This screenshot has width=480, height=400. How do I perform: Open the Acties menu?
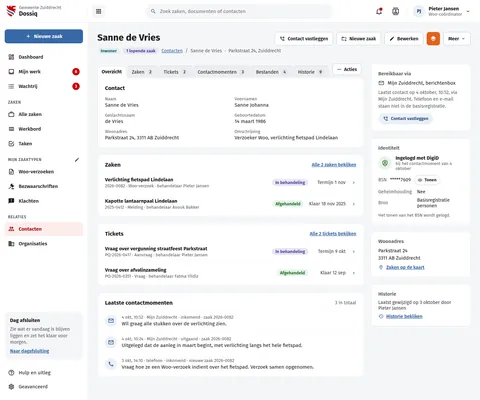pyautogui.click(x=347, y=69)
